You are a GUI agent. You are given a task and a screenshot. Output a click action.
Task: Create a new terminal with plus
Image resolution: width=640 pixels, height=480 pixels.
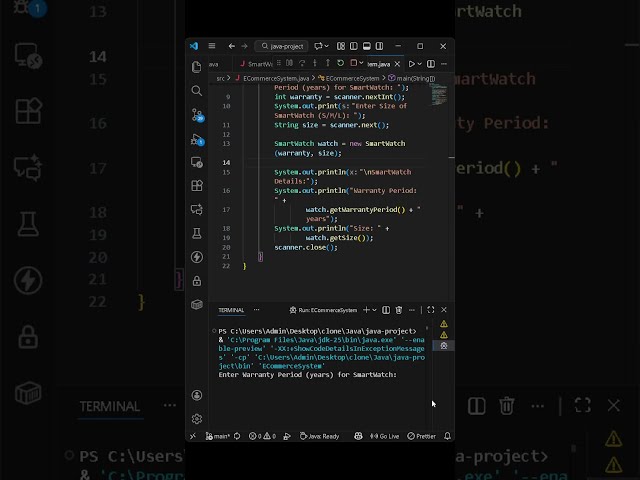click(366, 310)
